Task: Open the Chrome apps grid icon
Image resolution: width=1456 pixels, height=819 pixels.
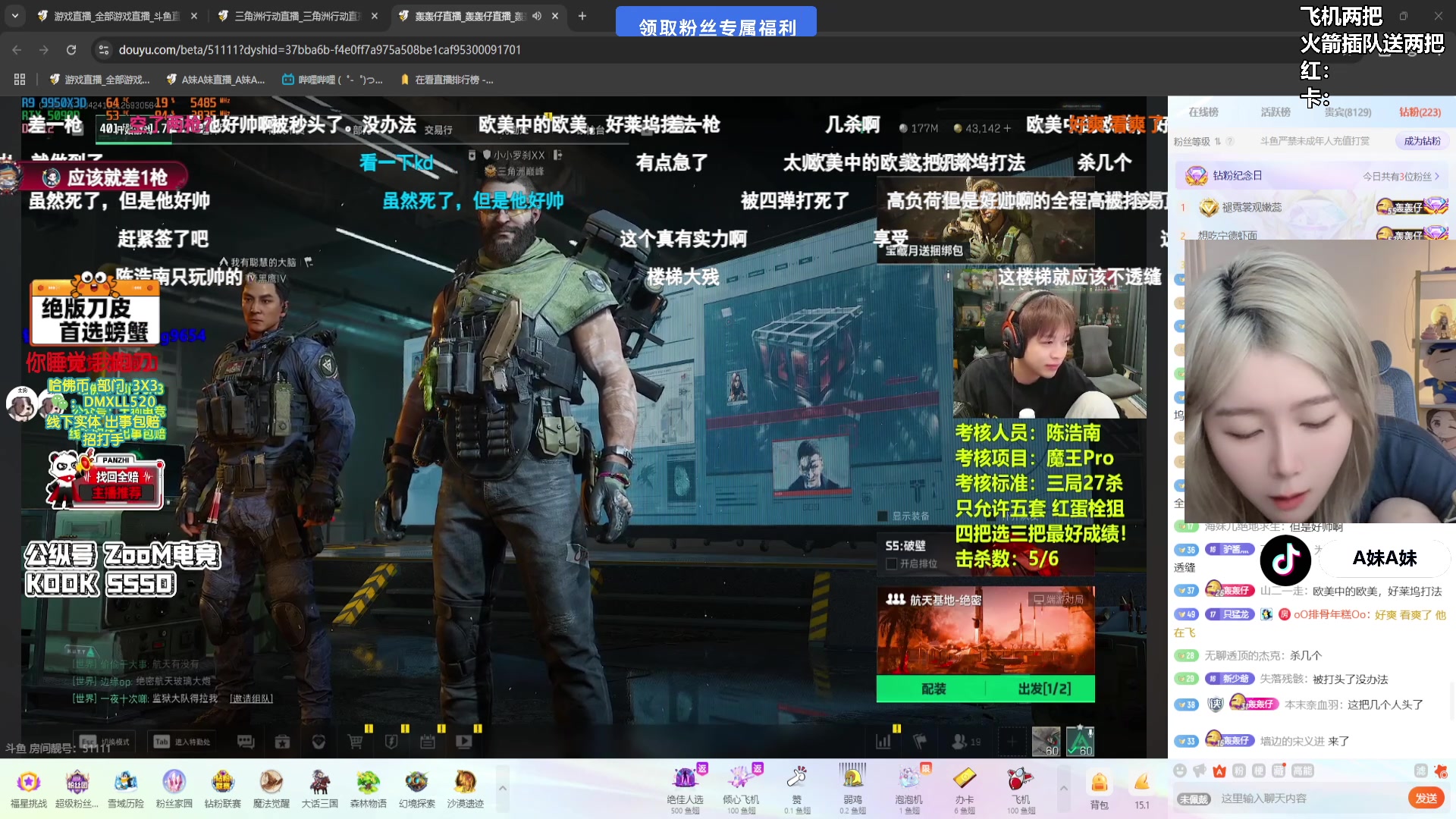Action: 20,80
